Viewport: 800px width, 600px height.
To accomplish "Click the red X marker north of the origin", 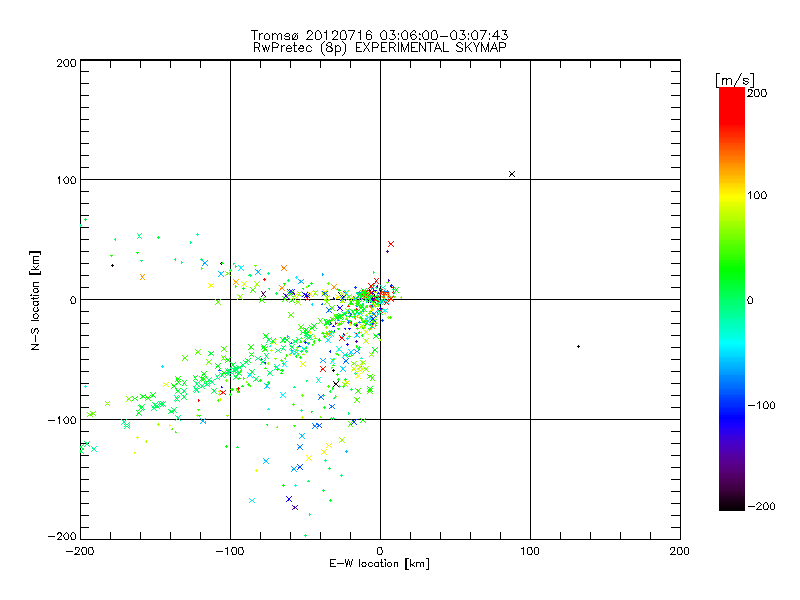I will pyautogui.click(x=391, y=244).
